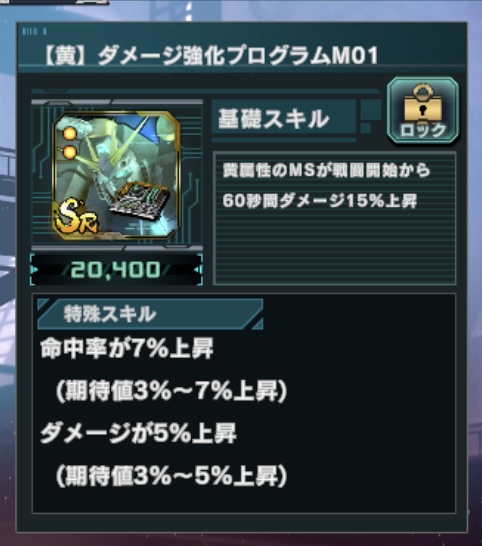Image resolution: width=482 pixels, height=546 pixels.
Task: Click the 命中率が7%上昇 skill line
Action: tap(127, 348)
